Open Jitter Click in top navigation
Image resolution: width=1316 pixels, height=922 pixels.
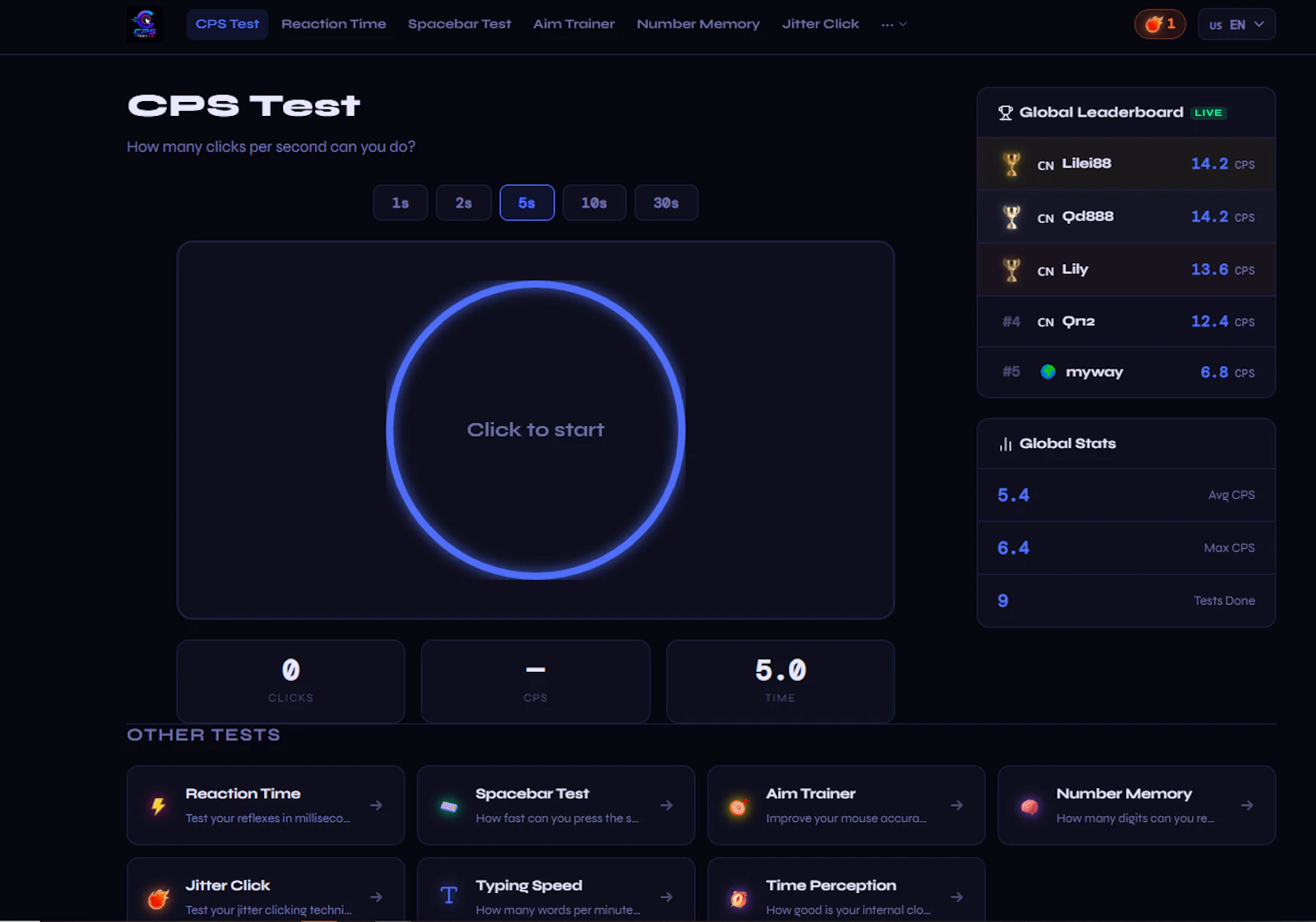pyautogui.click(x=821, y=25)
